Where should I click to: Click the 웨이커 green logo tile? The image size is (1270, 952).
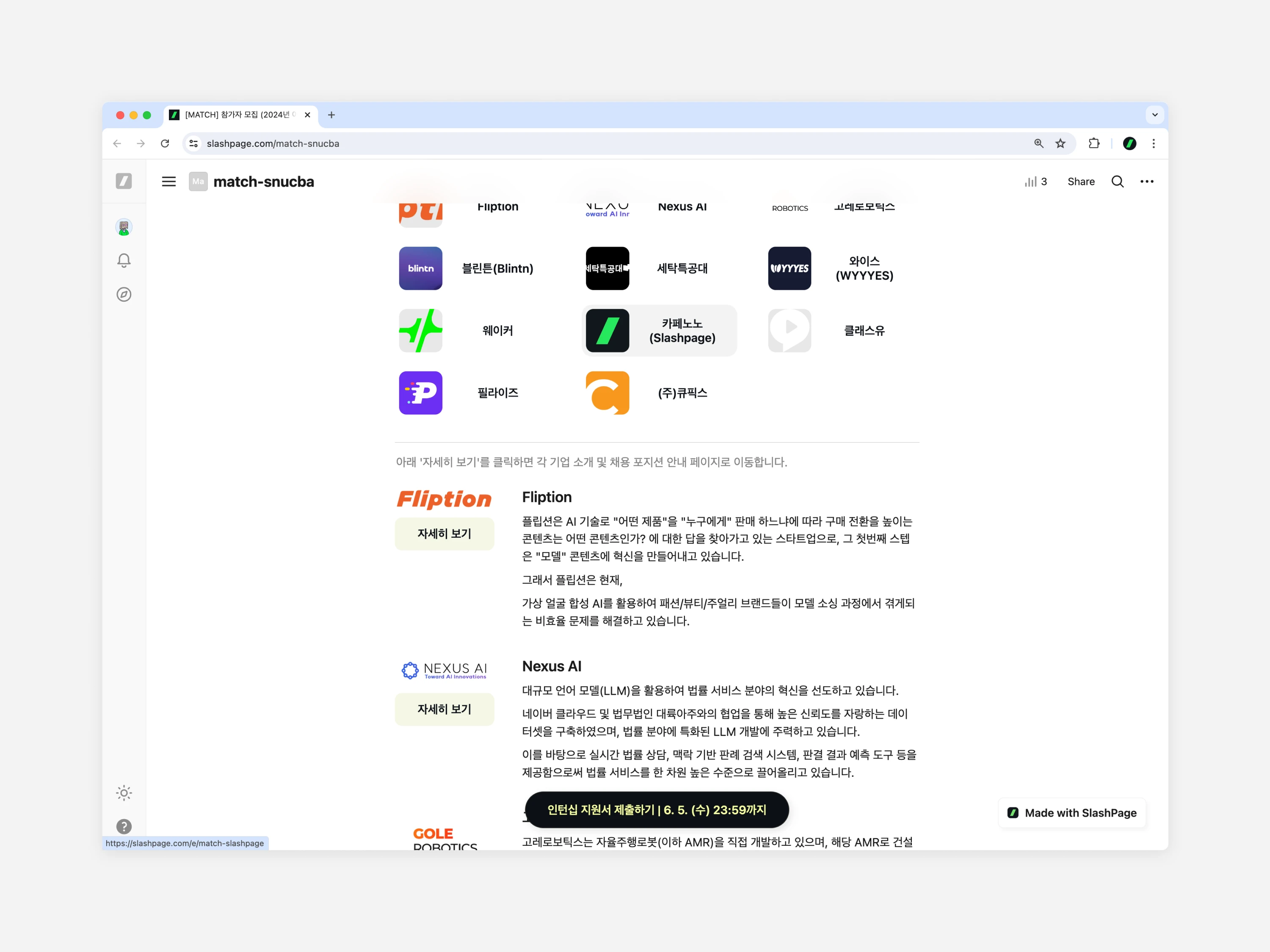tap(421, 330)
